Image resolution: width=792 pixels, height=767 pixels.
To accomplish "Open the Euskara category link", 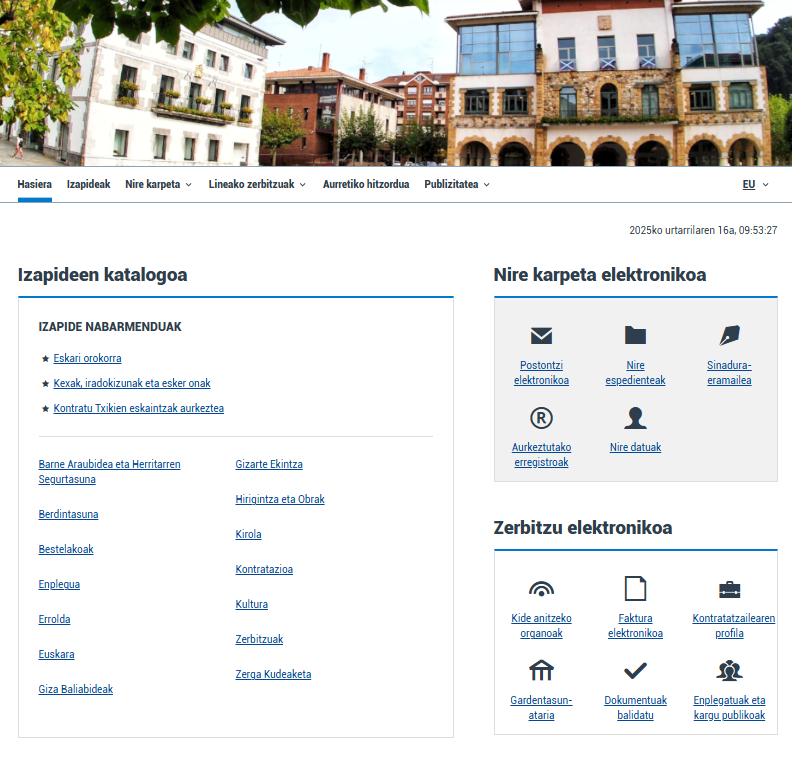I will click(x=56, y=654).
